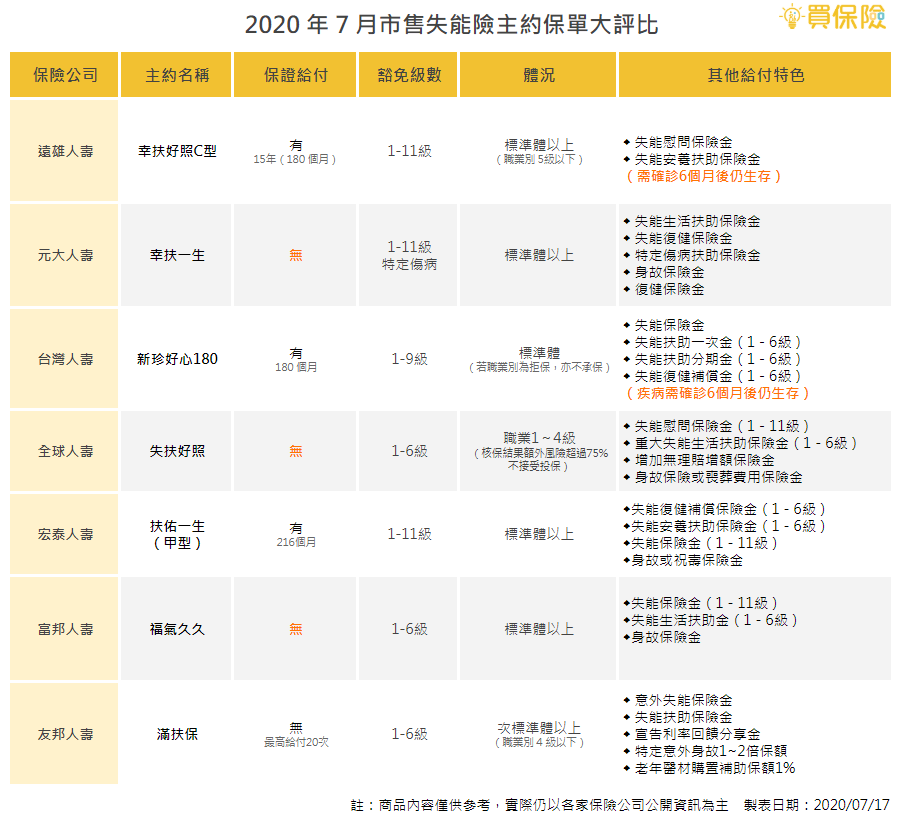Select the 其他給付特色 column header
Viewport: 898px width, 825px height.
click(x=755, y=74)
